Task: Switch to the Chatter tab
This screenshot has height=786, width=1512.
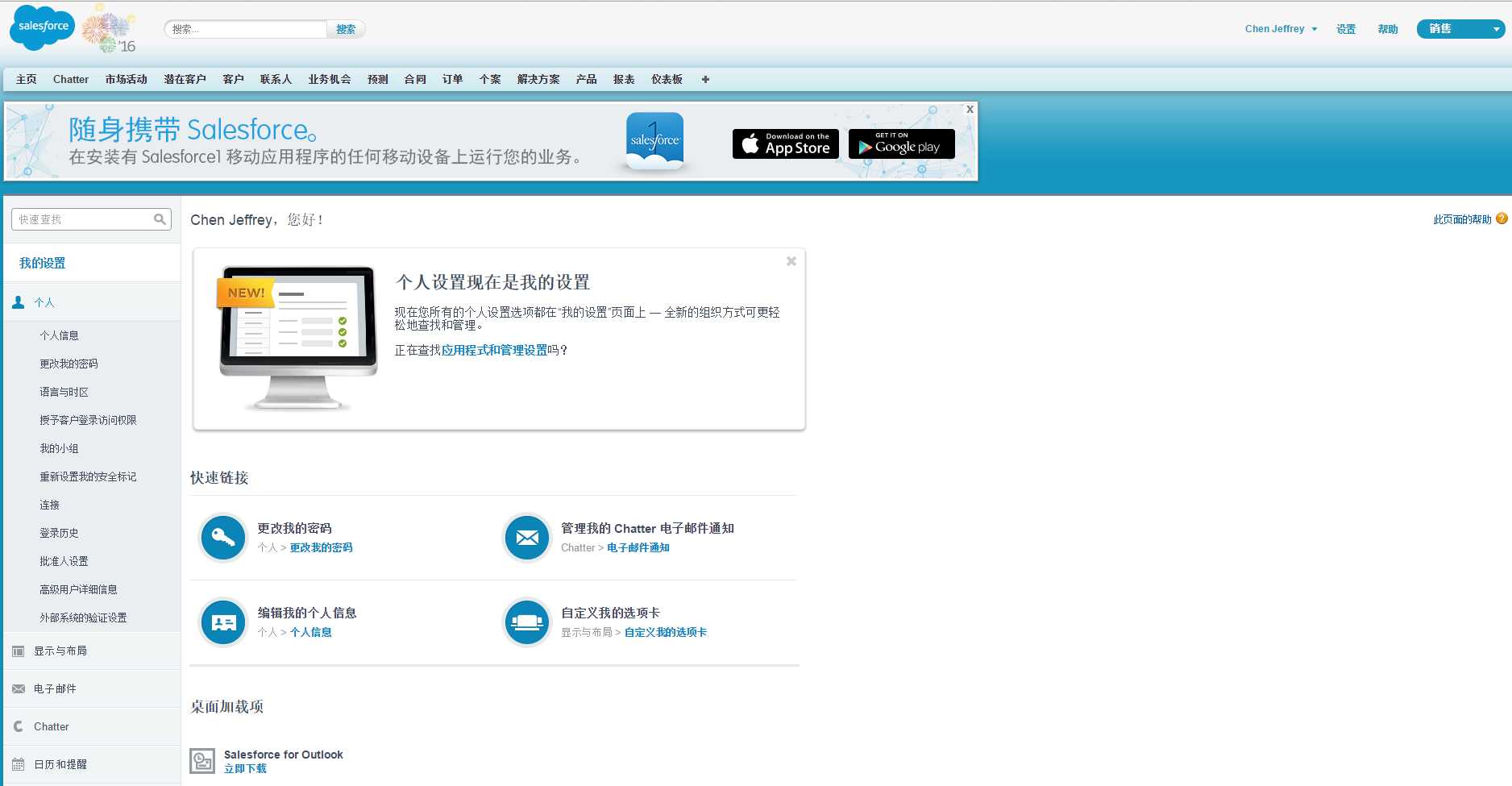Action: (x=71, y=79)
